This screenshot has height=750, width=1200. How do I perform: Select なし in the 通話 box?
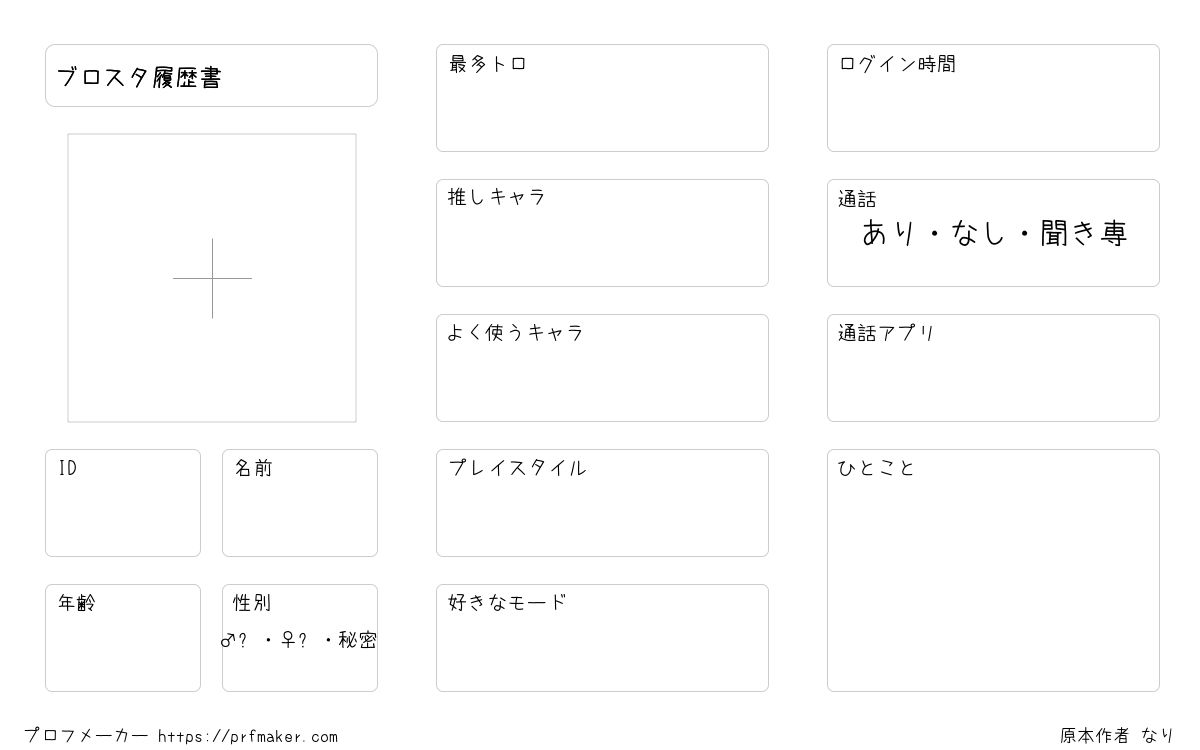point(978,233)
